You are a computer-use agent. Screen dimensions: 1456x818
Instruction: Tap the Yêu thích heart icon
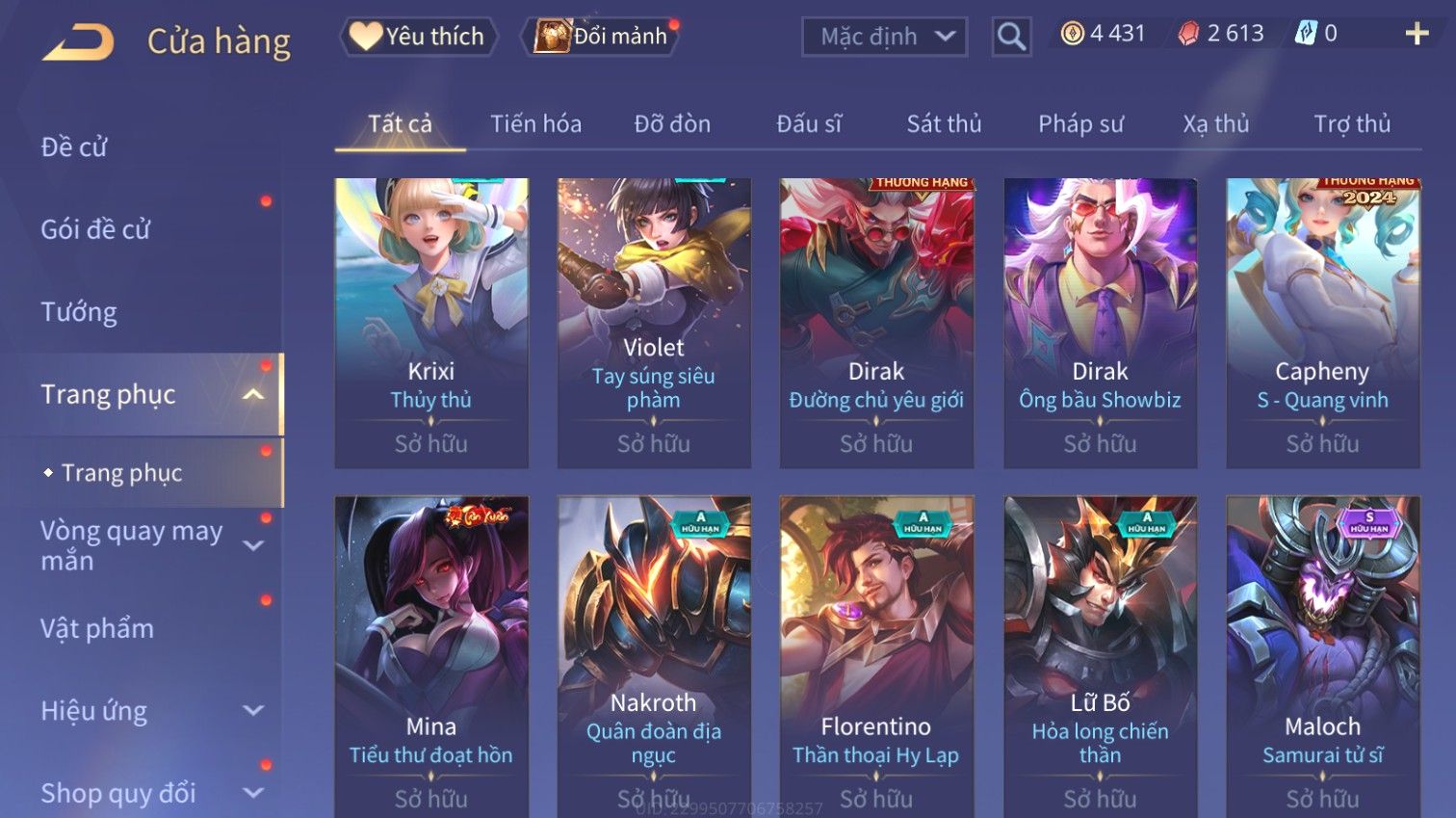(365, 37)
